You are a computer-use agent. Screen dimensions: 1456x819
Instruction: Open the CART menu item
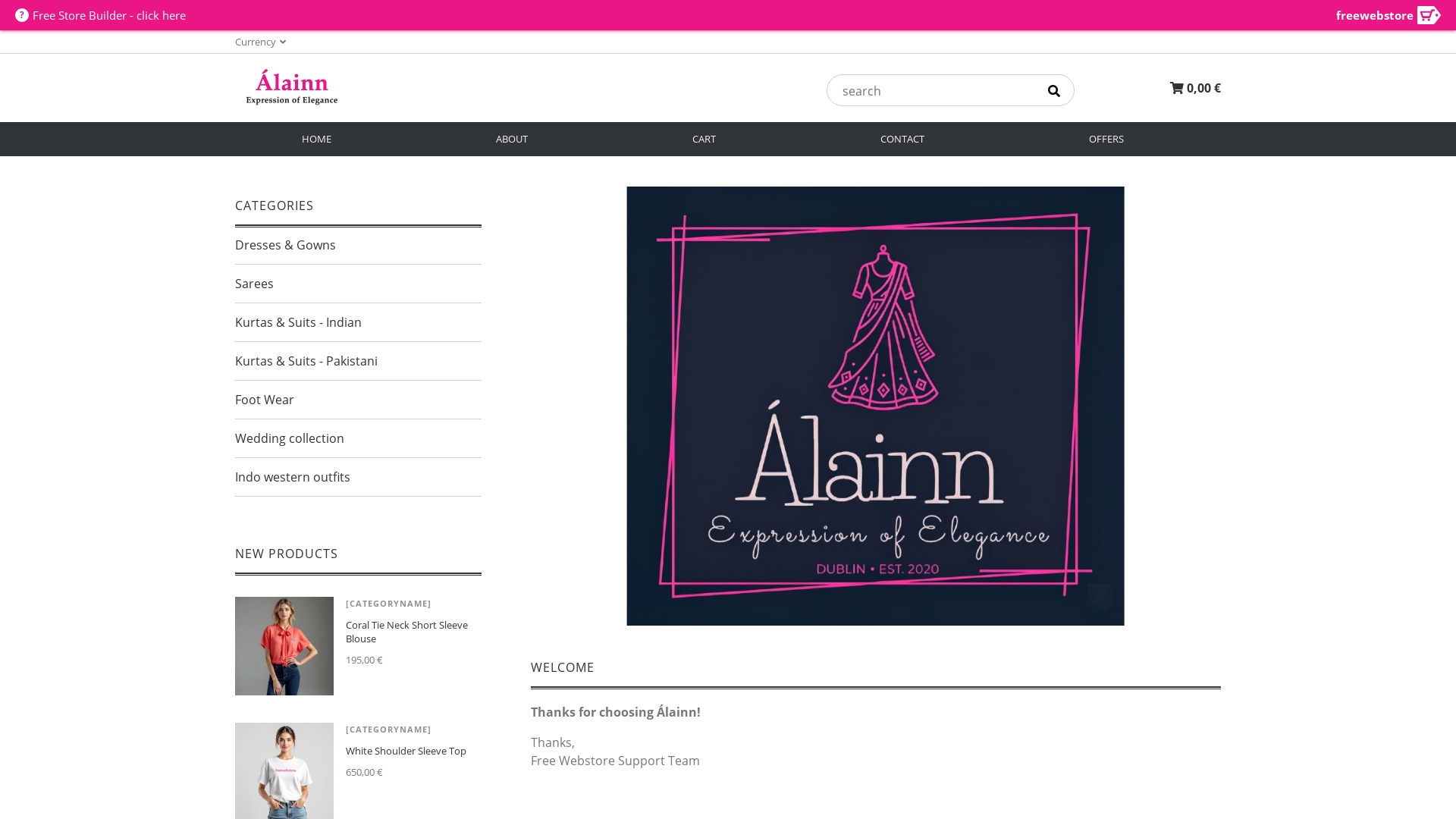tap(704, 139)
